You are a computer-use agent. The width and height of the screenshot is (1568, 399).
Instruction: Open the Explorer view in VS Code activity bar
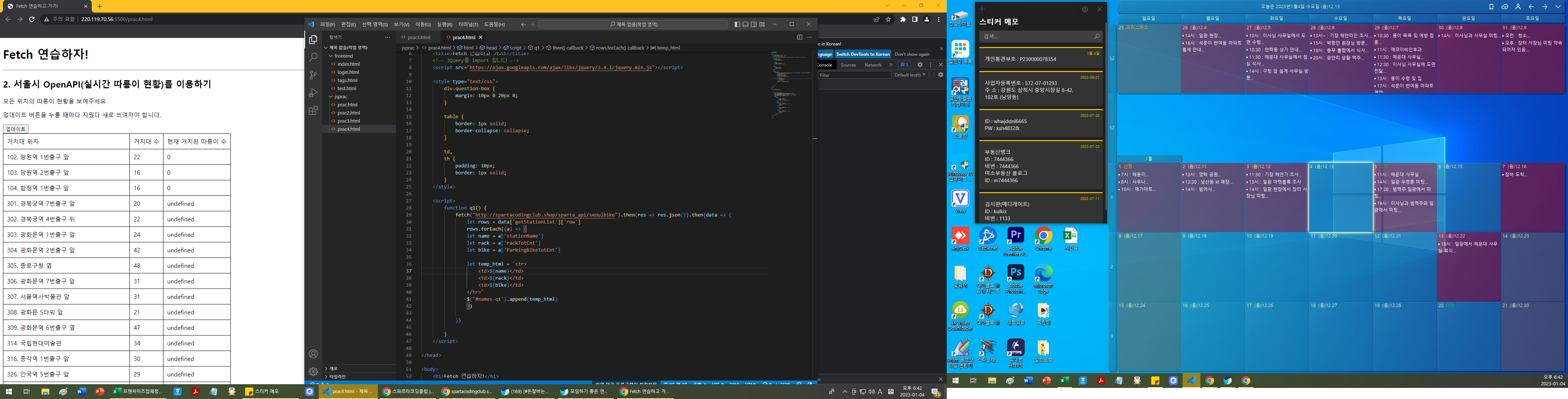tap(313, 40)
